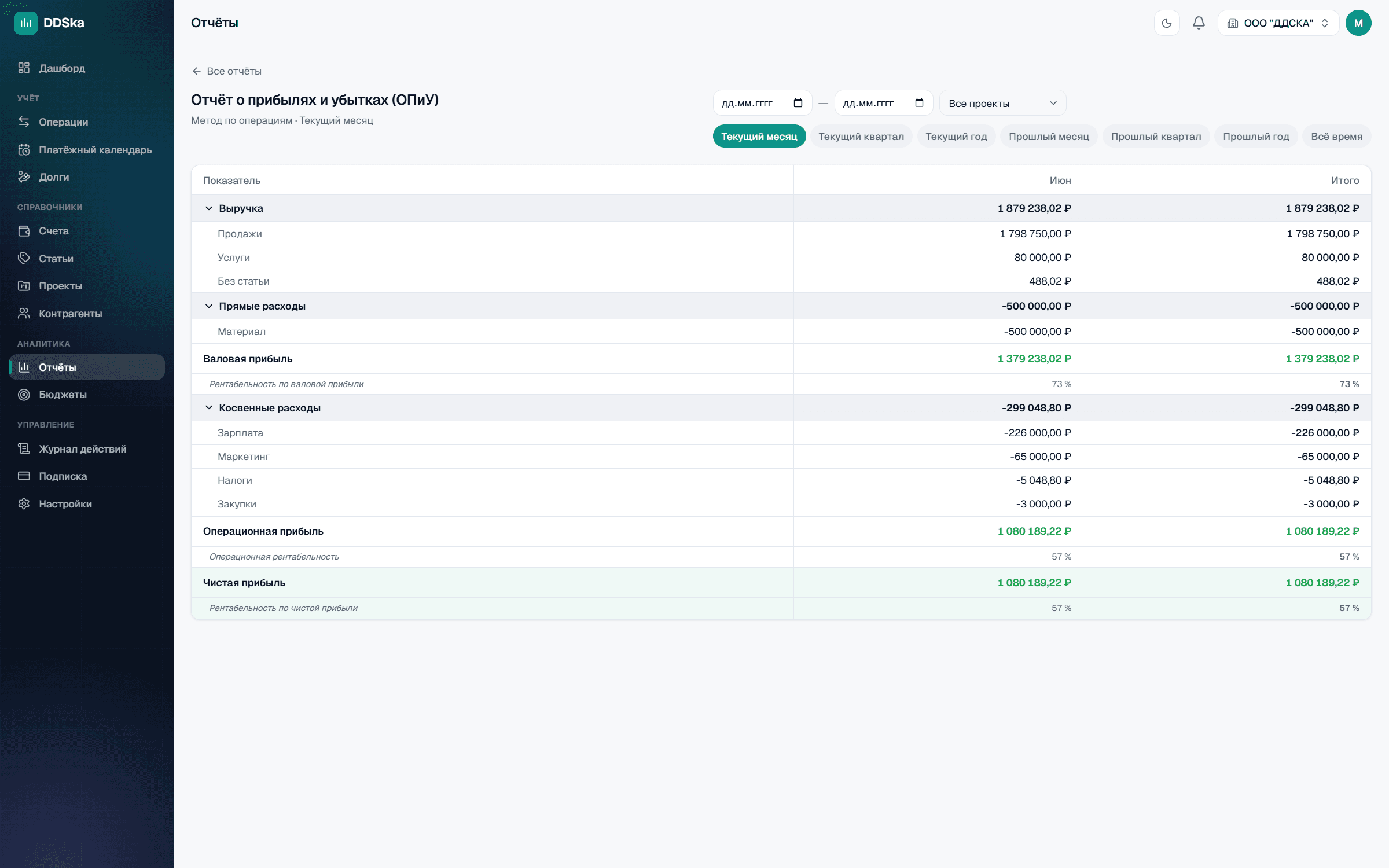Click the end date input field
Screen dimensions: 1389x868
(884, 103)
